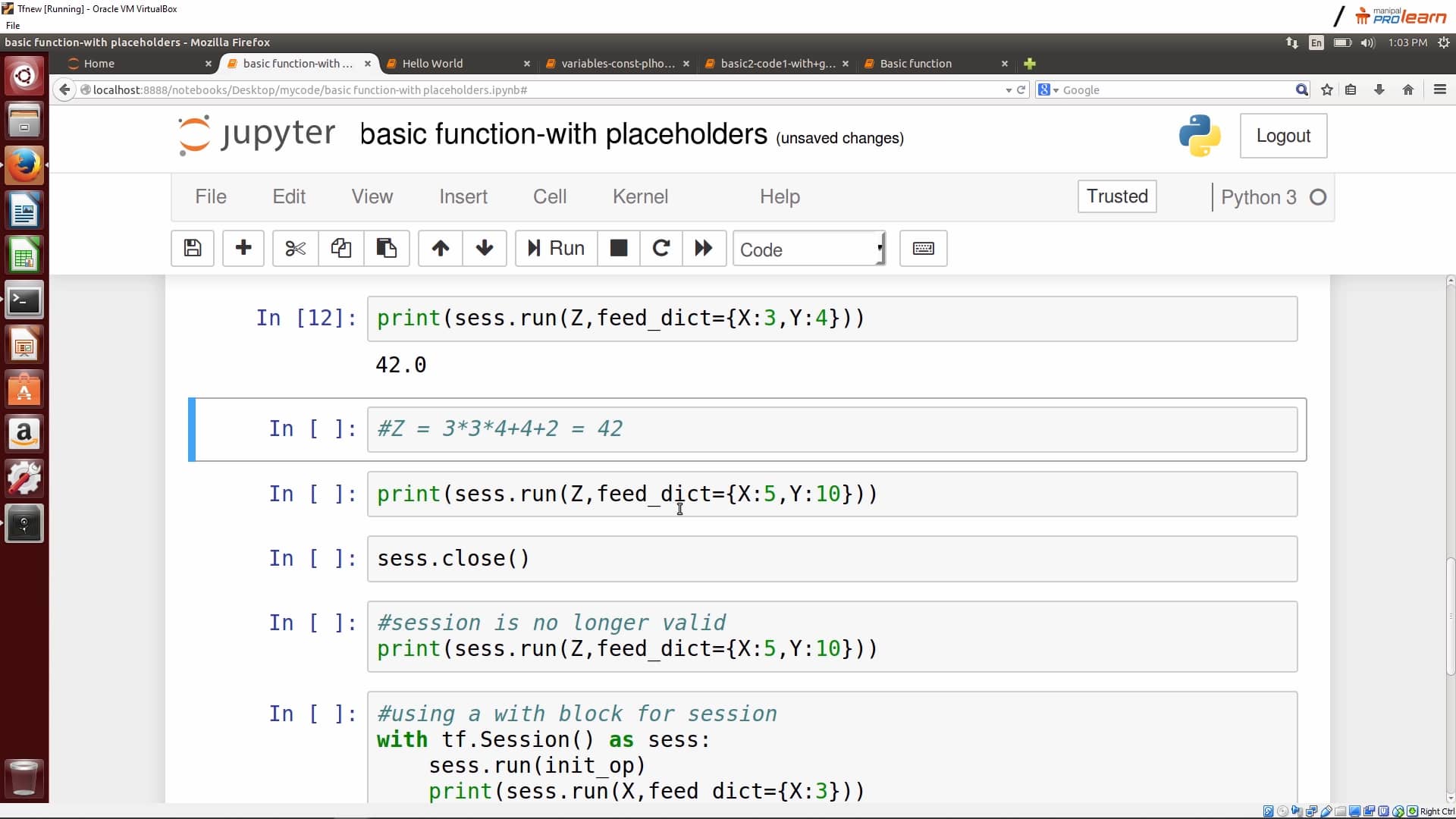Viewport: 1456px width, 819px height.
Task: Save the notebook using the floppy disk icon
Action: click(x=192, y=248)
